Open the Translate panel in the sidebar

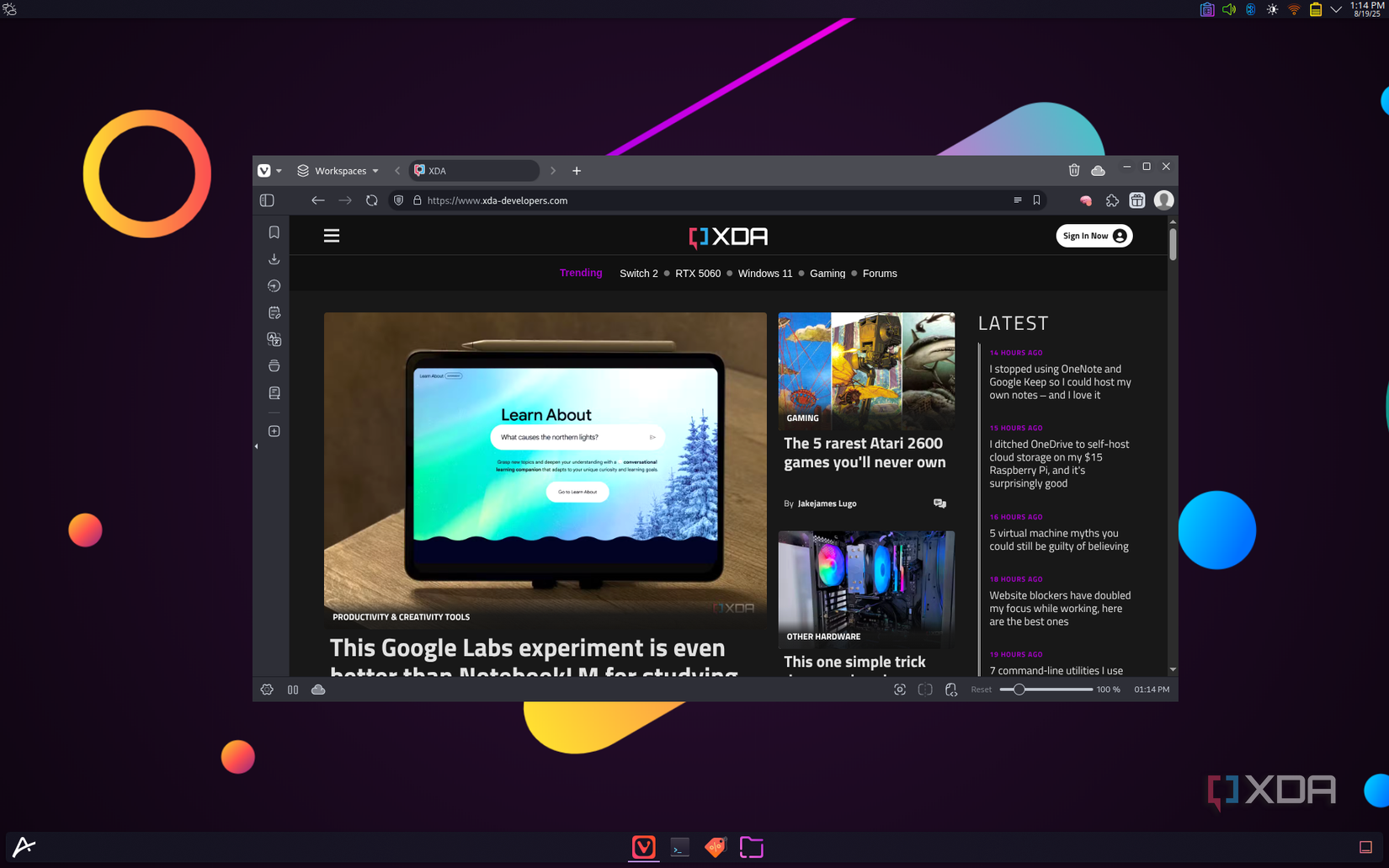click(274, 339)
